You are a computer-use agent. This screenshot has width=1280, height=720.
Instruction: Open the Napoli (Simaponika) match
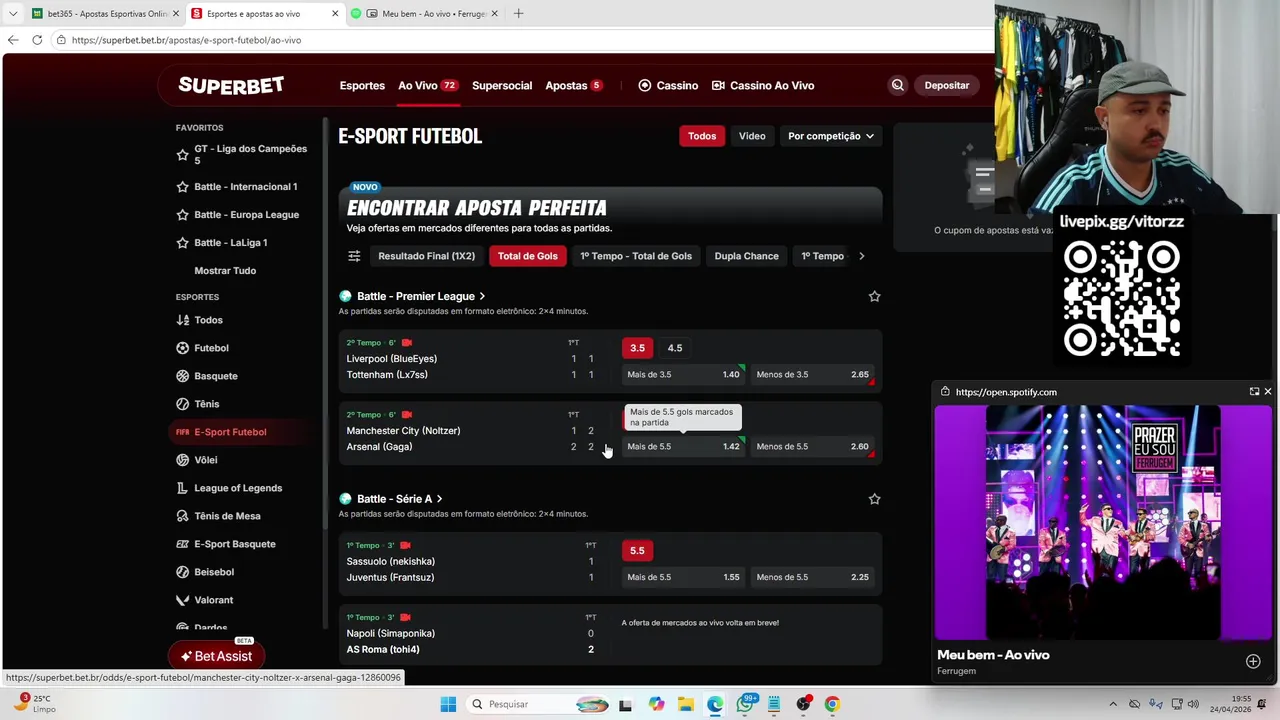coord(391,634)
